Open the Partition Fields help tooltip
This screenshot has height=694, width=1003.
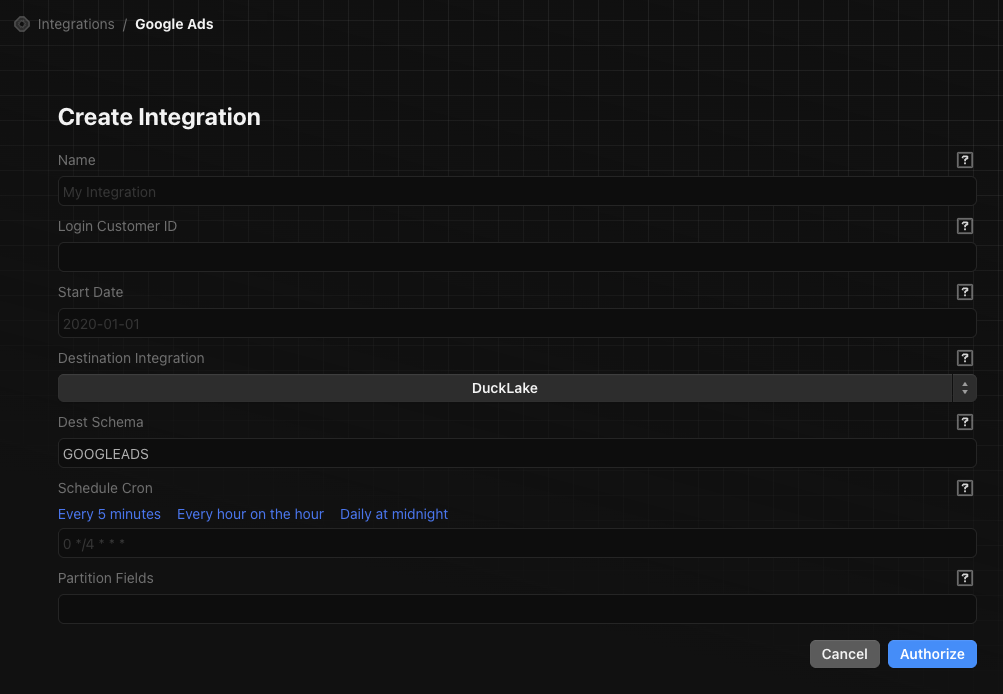pyautogui.click(x=964, y=578)
